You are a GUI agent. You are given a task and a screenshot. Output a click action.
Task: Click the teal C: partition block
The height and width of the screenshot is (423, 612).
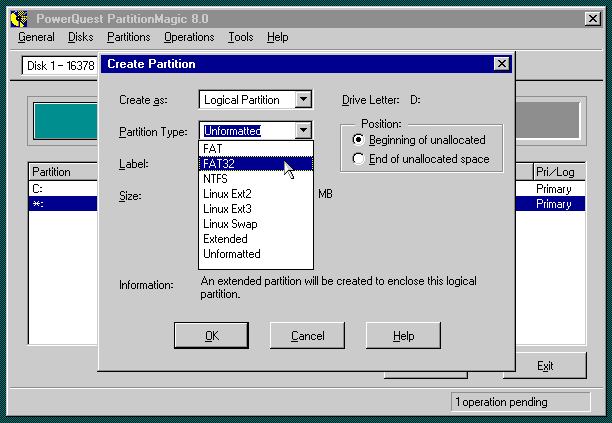click(x=65, y=120)
